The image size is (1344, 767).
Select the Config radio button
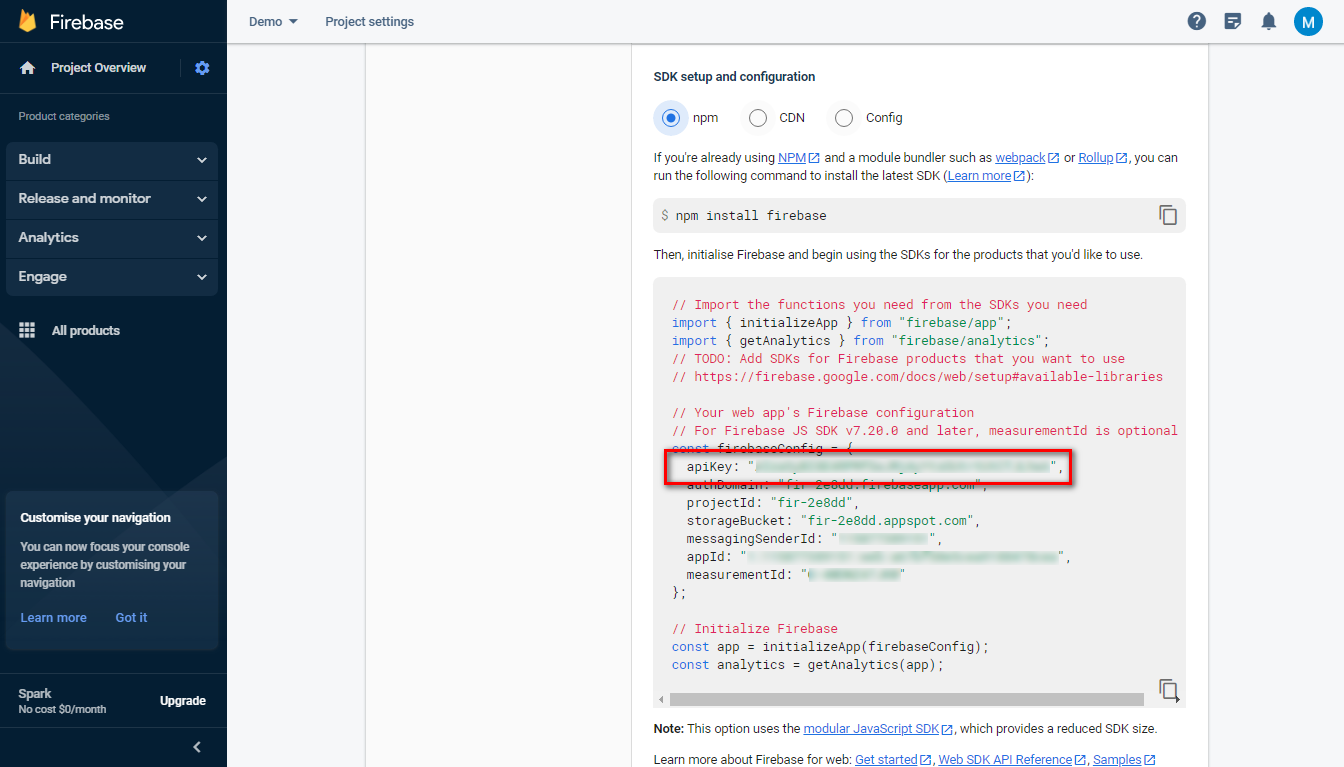[x=844, y=118]
